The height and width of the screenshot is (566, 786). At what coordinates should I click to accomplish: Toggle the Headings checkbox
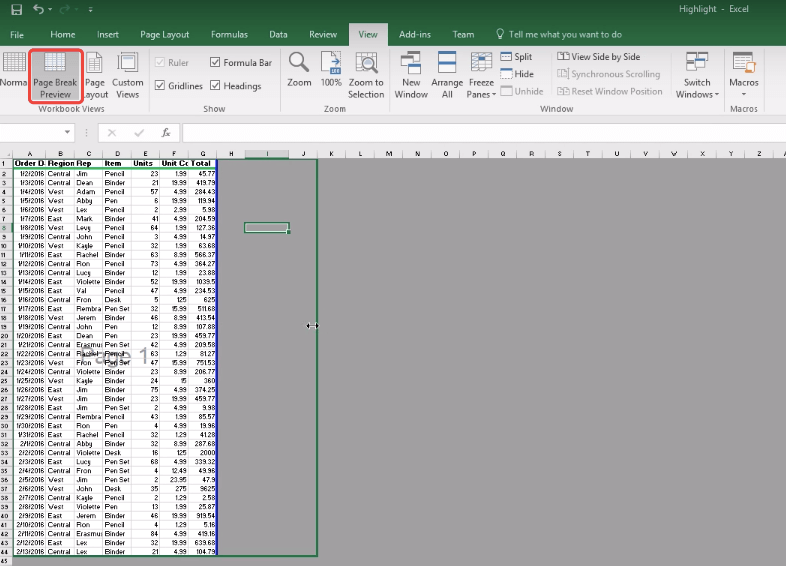point(216,86)
